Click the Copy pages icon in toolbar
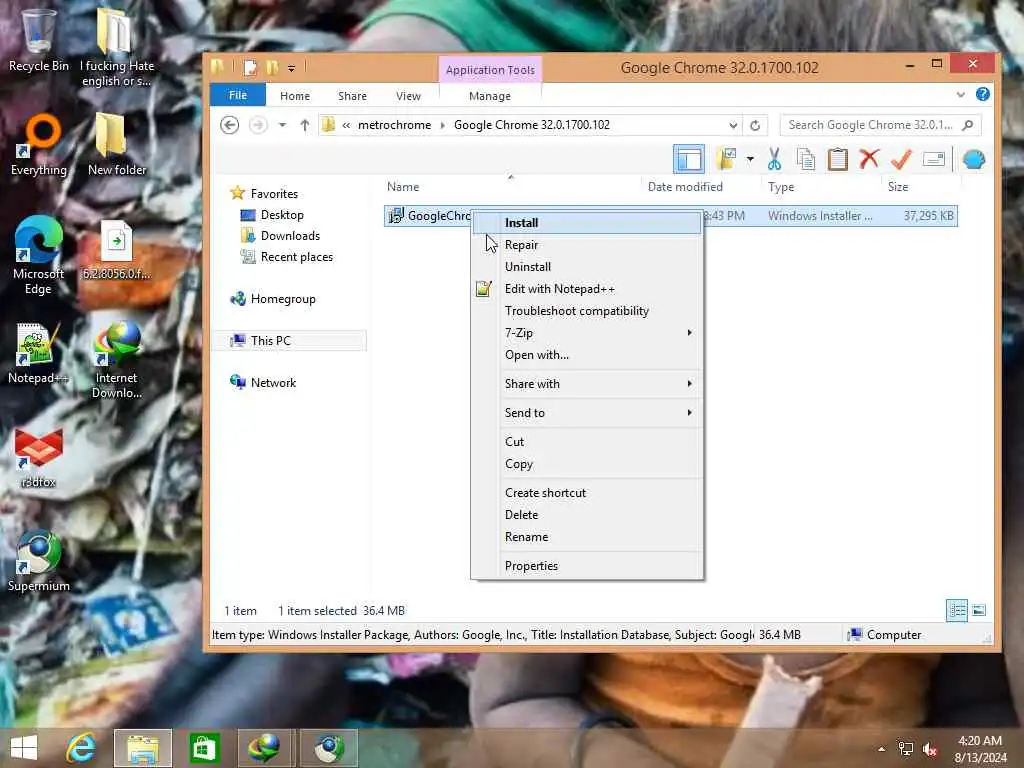The height and width of the screenshot is (768, 1024). 806,159
